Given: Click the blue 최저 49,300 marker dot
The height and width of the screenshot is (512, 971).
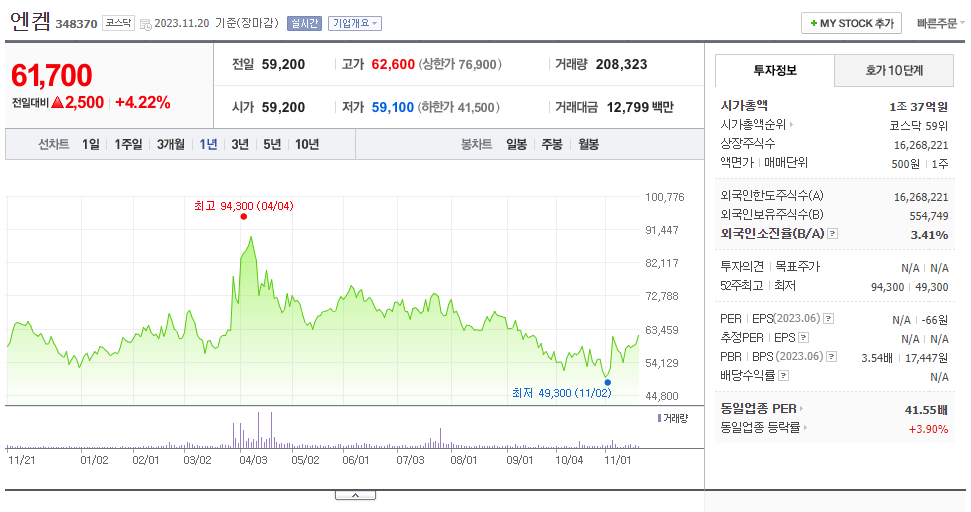Looking at the screenshot, I should (607, 383).
